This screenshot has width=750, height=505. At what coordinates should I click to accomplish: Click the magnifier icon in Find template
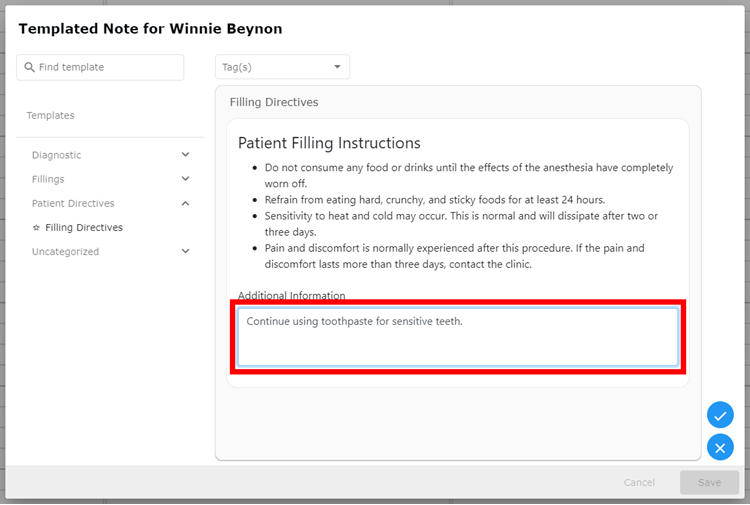29,67
